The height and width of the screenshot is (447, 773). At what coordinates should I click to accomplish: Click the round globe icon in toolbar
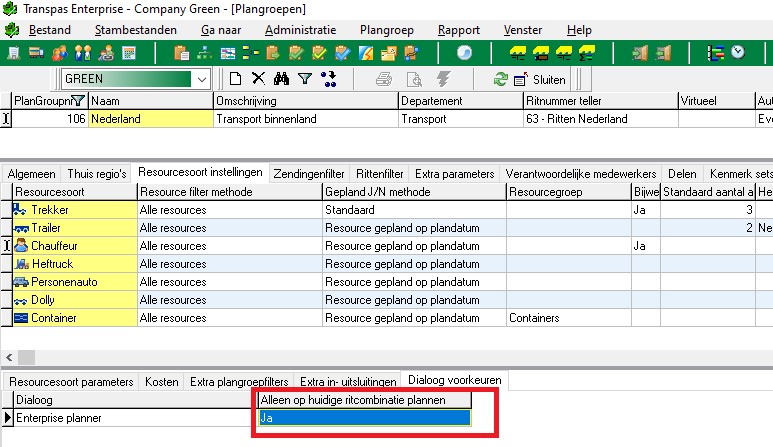point(464,52)
